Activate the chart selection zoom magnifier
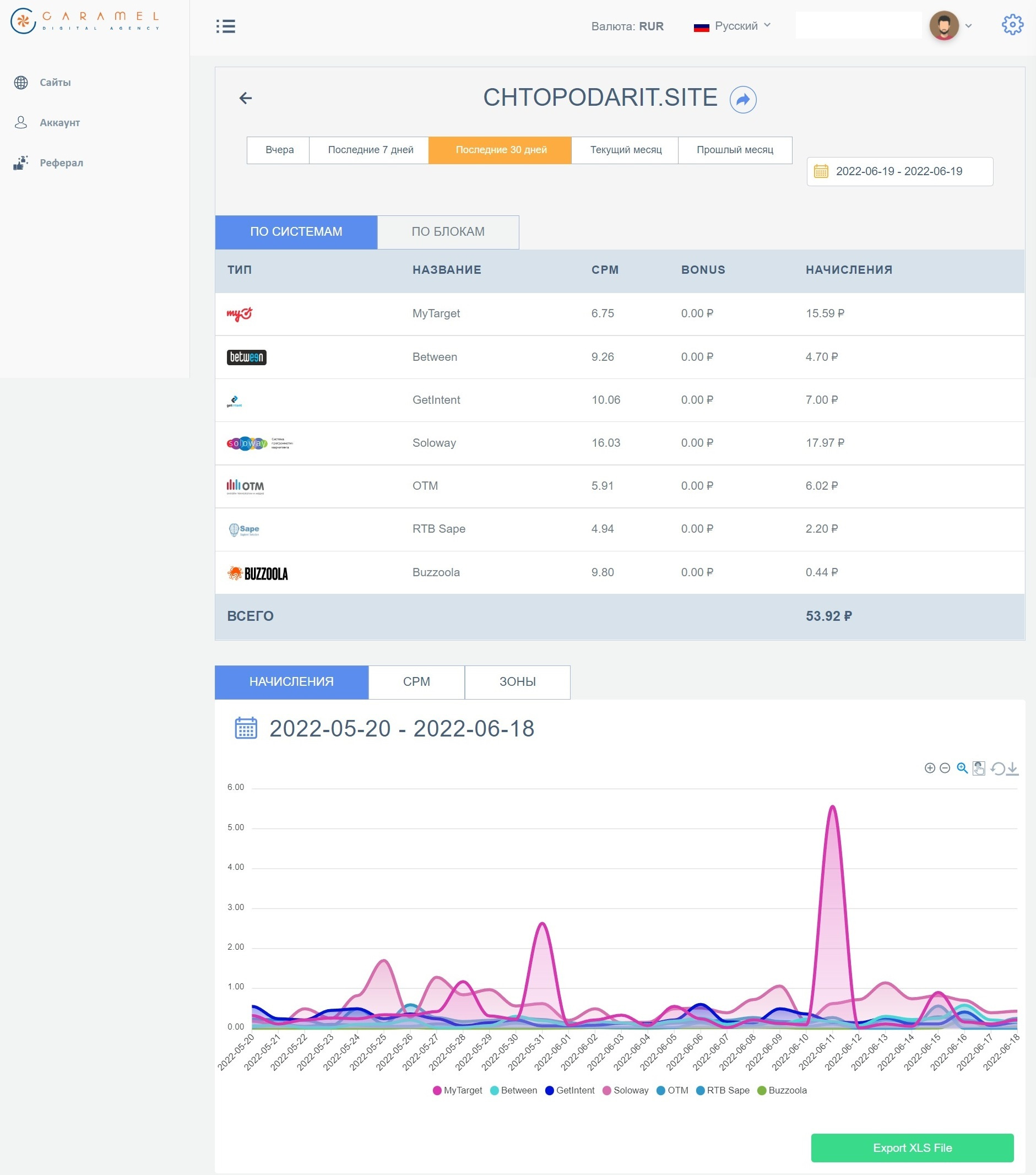Screen dimensions: 1036x1175 (x=962, y=768)
